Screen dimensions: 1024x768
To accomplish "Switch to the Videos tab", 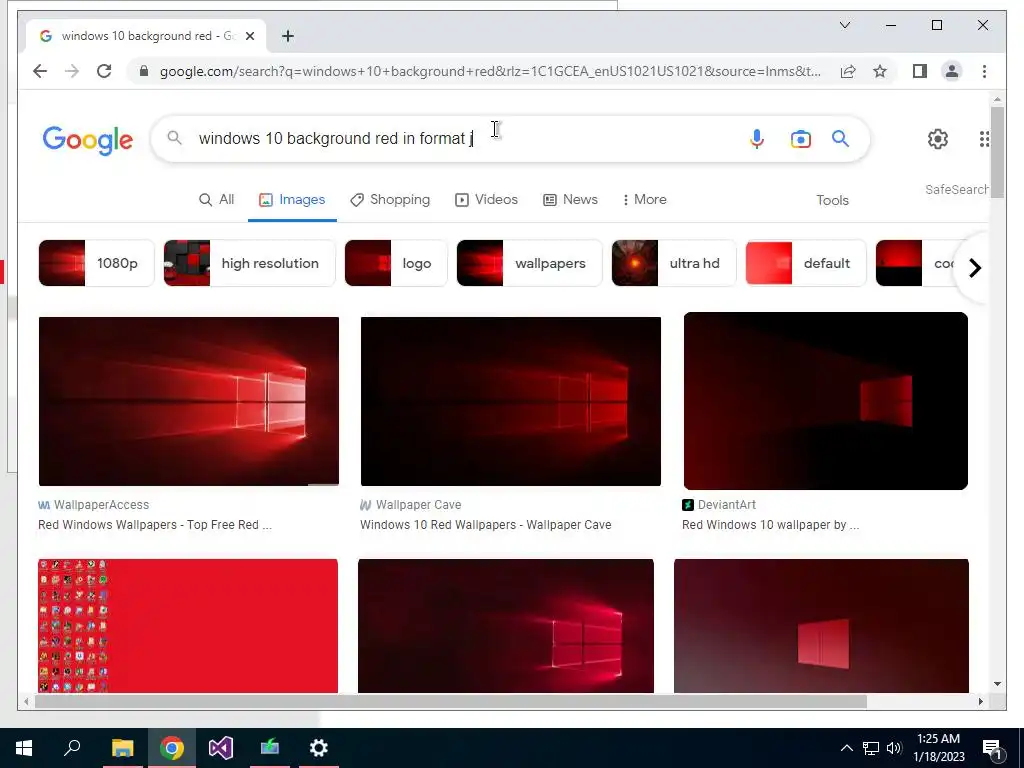I will pyautogui.click(x=486, y=200).
